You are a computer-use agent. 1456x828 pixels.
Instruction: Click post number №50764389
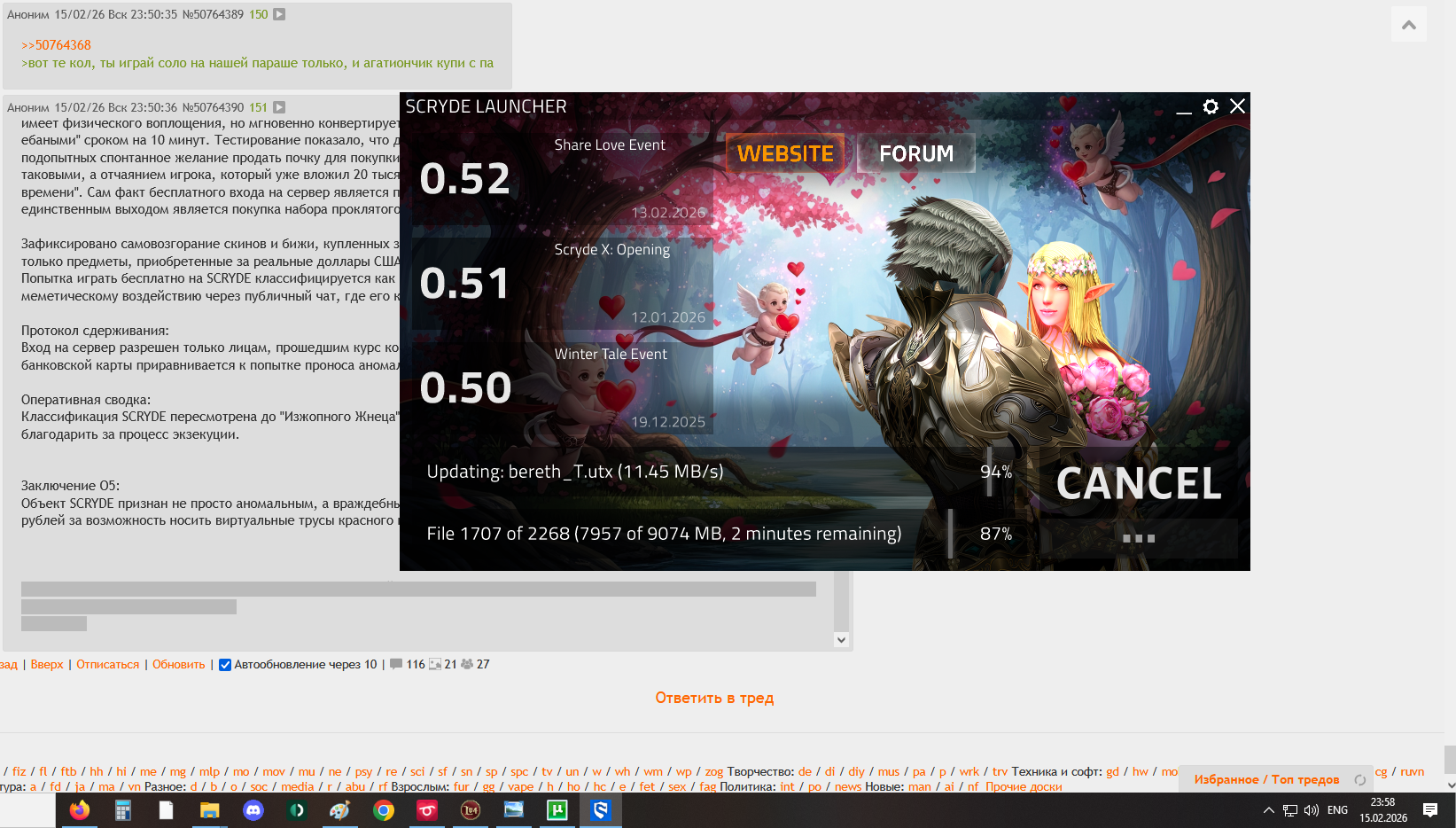(213, 14)
